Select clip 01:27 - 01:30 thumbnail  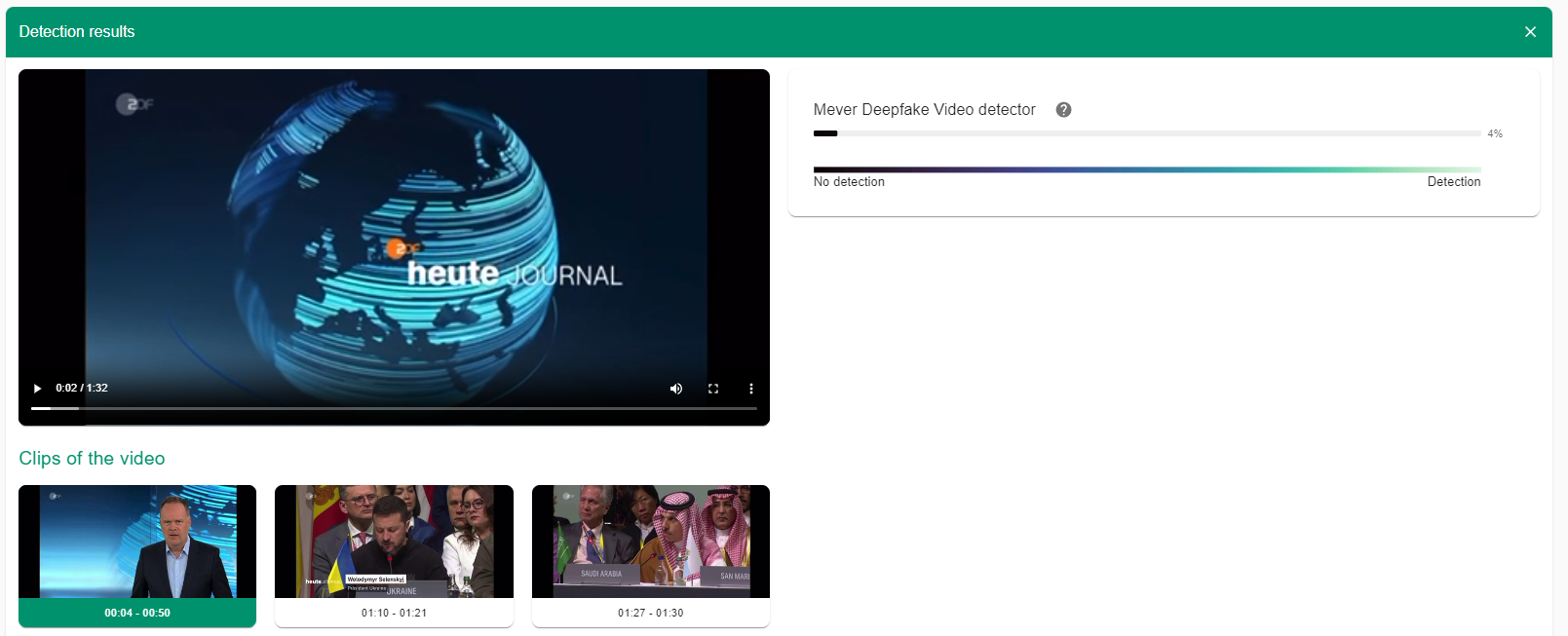pos(651,542)
